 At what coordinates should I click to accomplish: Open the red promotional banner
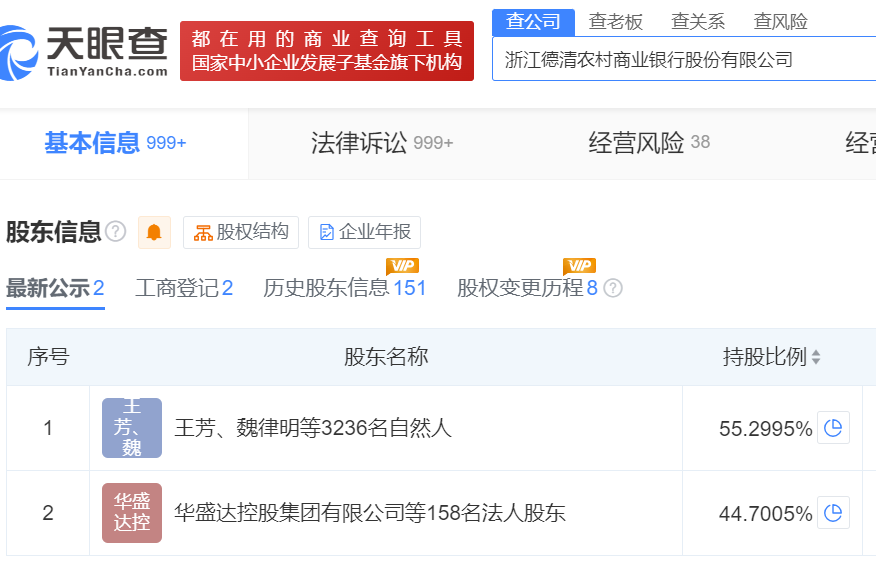tap(327, 51)
